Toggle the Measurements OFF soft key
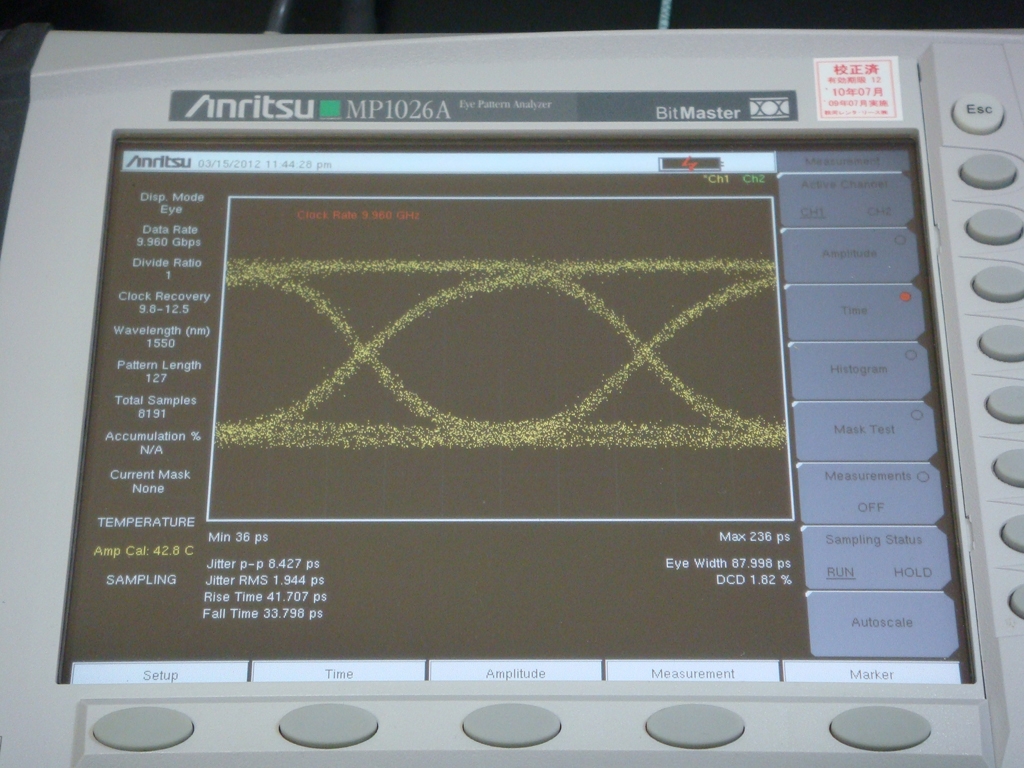The width and height of the screenshot is (1024, 768). 870,491
